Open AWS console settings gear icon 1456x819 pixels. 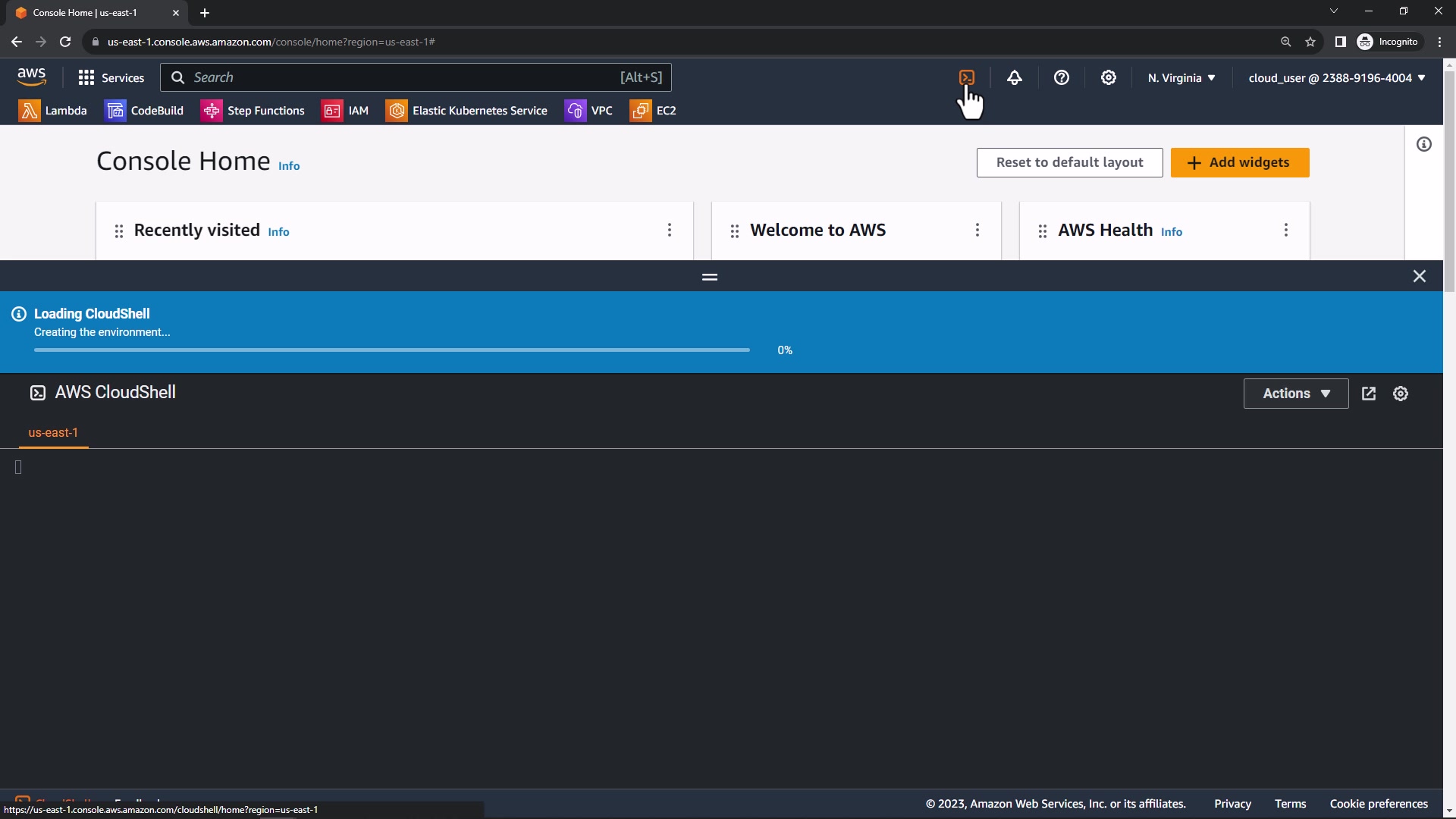point(1108,77)
